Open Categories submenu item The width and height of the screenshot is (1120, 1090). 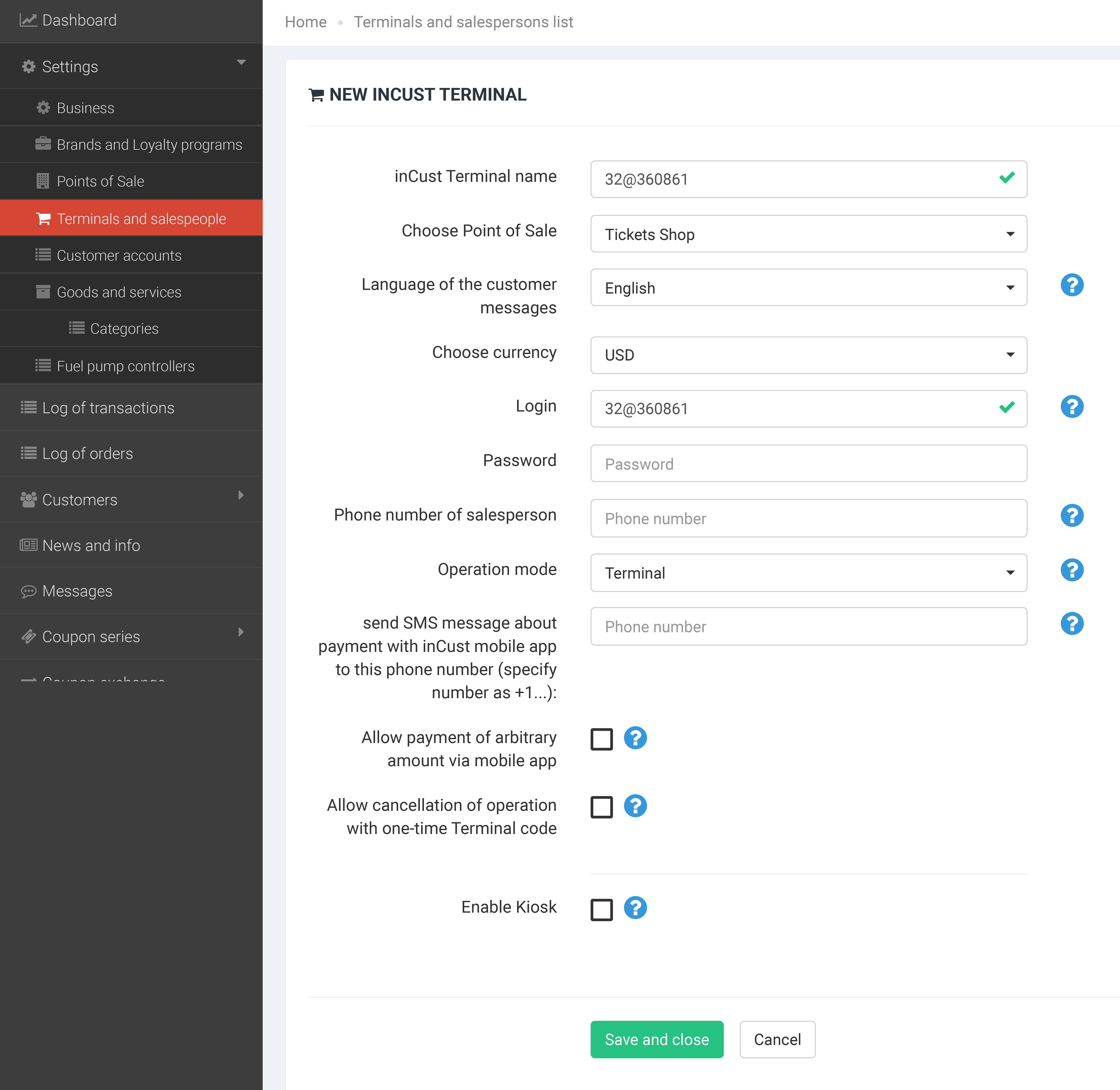click(x=131, y=329)
